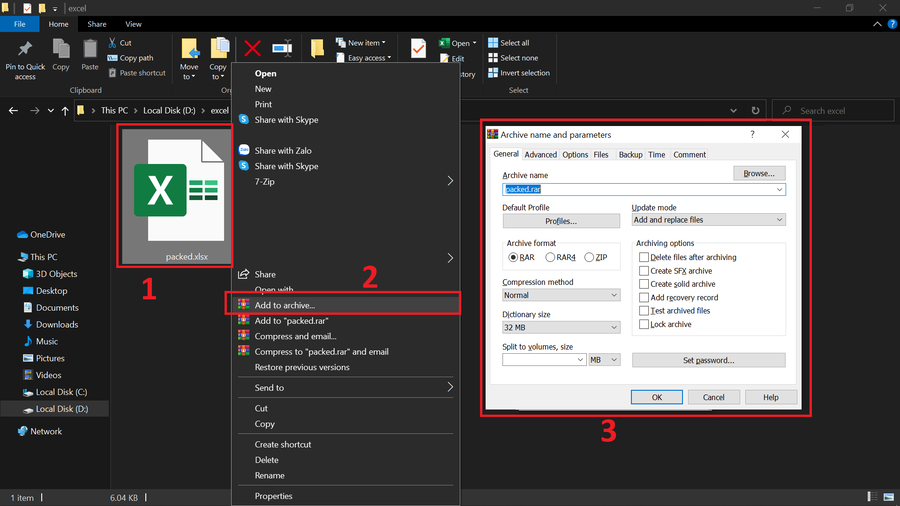900x506 pixels.
Task: Click the Paste ribbon icon
Action: coord(90,49)
